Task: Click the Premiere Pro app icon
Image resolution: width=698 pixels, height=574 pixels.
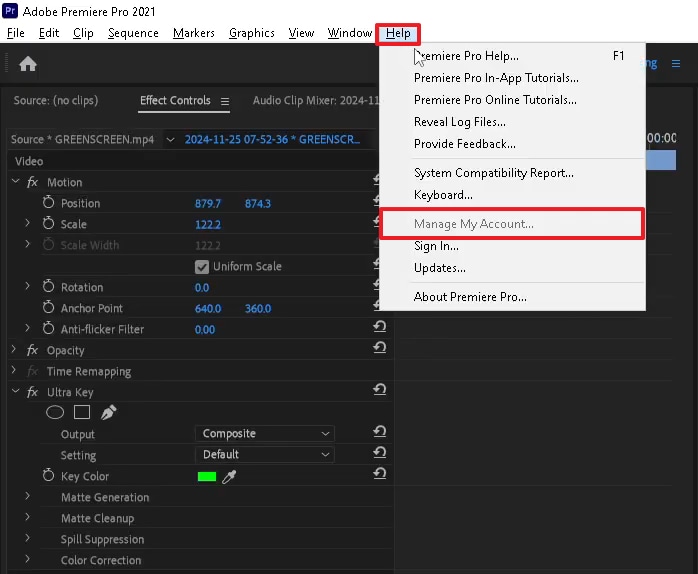Action: click(10, 10)
